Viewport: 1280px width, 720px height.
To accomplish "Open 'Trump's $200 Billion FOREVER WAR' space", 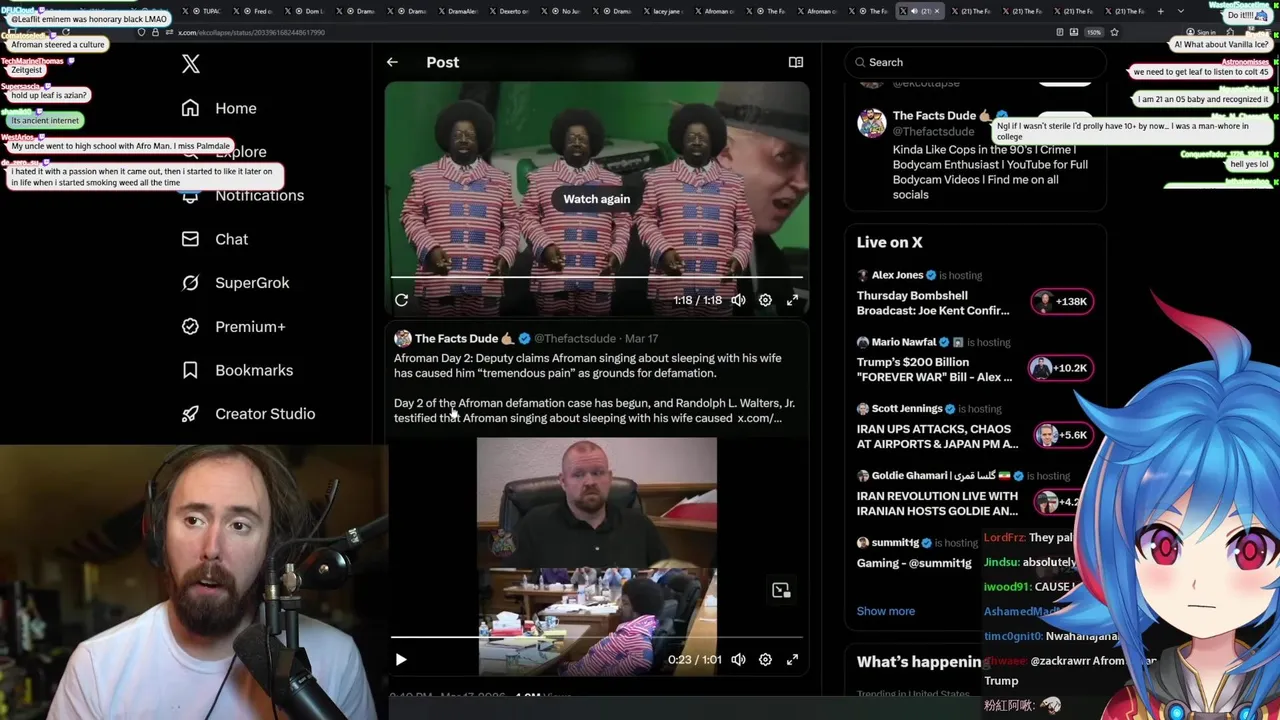I will (x=934, y=369).
